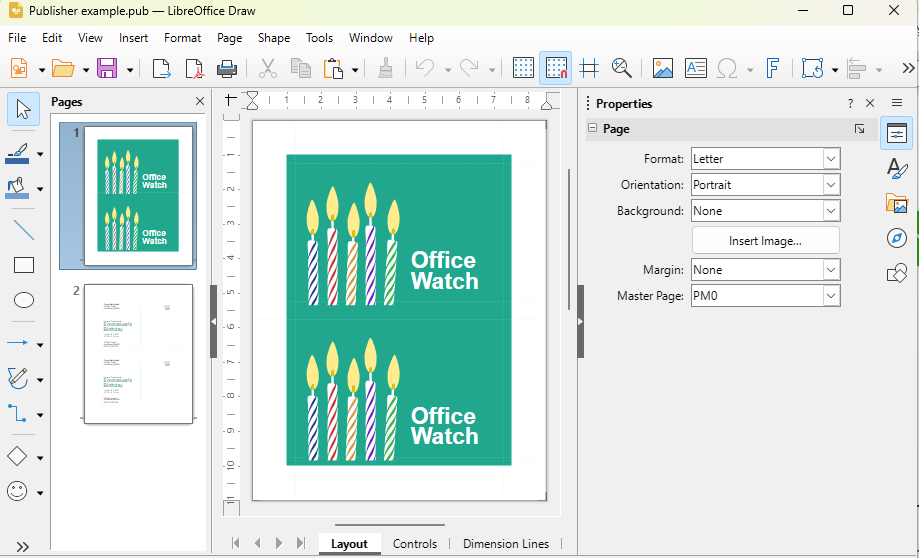
Task: Select the Connectors tool
Action: pyautogui.click(x=18, y=413)
